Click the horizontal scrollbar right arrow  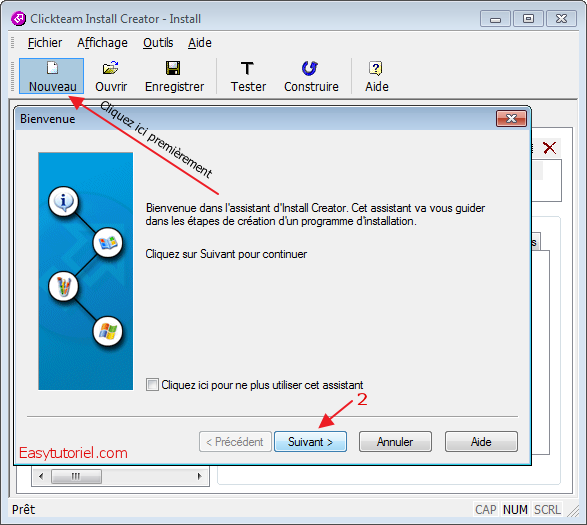(x=200, y=476)
